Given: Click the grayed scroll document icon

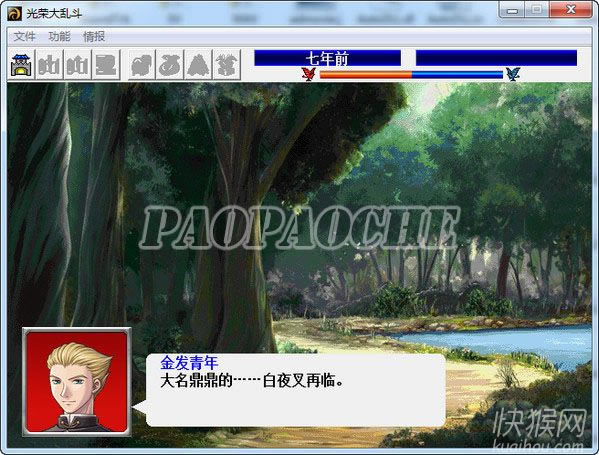Looking at the screenshot, I should tap(106, 65).
